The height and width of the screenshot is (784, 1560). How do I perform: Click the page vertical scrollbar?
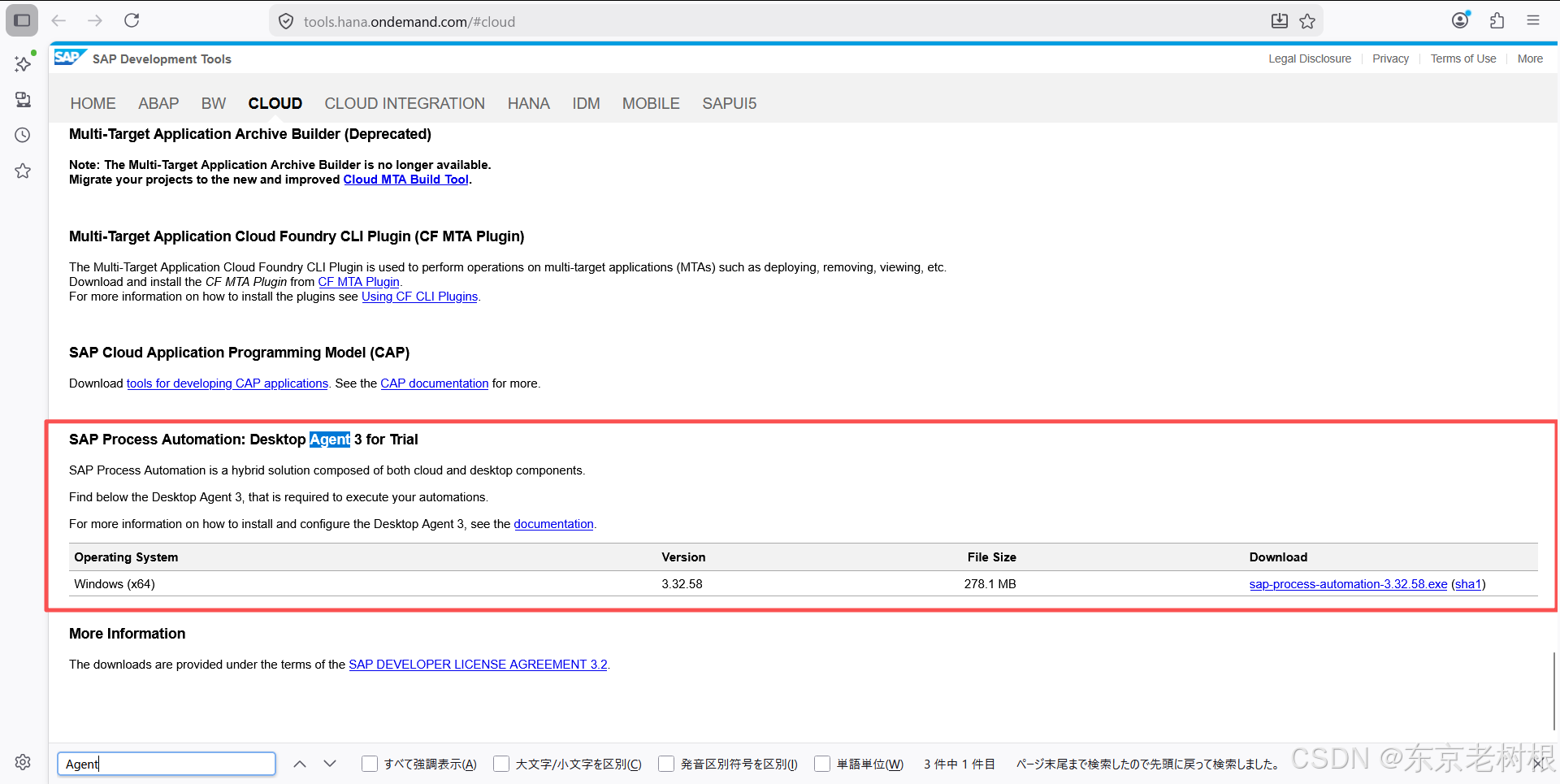[x=1553, y=691]
